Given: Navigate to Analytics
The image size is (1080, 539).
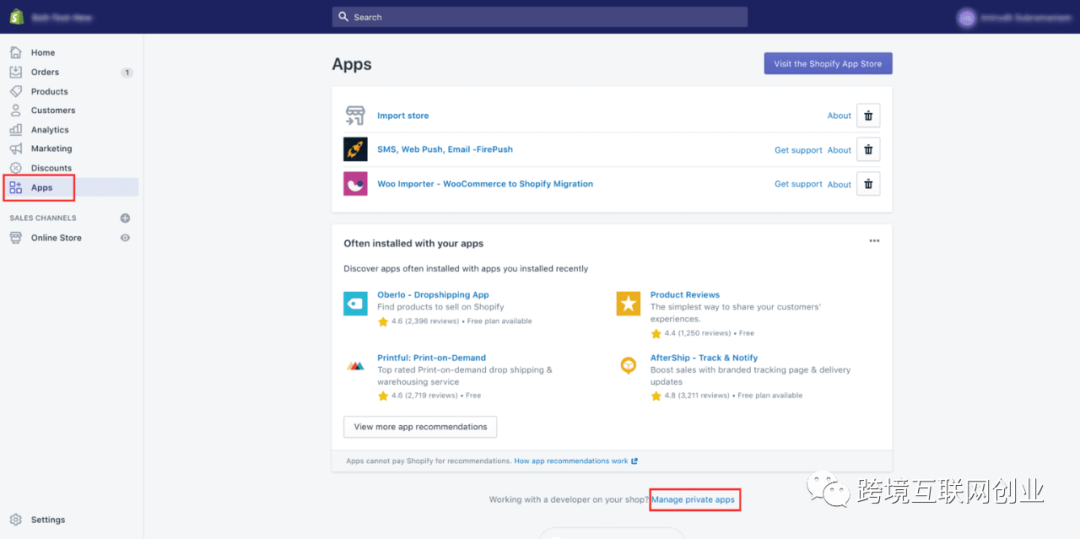Looking at the screenshot, I should coord(50,129).
